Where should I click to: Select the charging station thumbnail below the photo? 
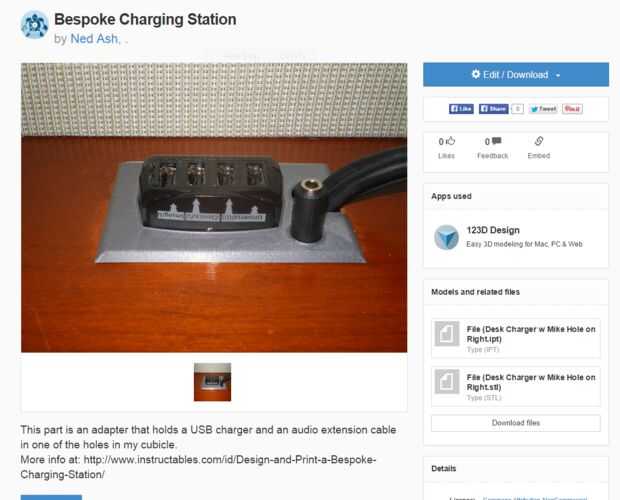click(212, 382)
